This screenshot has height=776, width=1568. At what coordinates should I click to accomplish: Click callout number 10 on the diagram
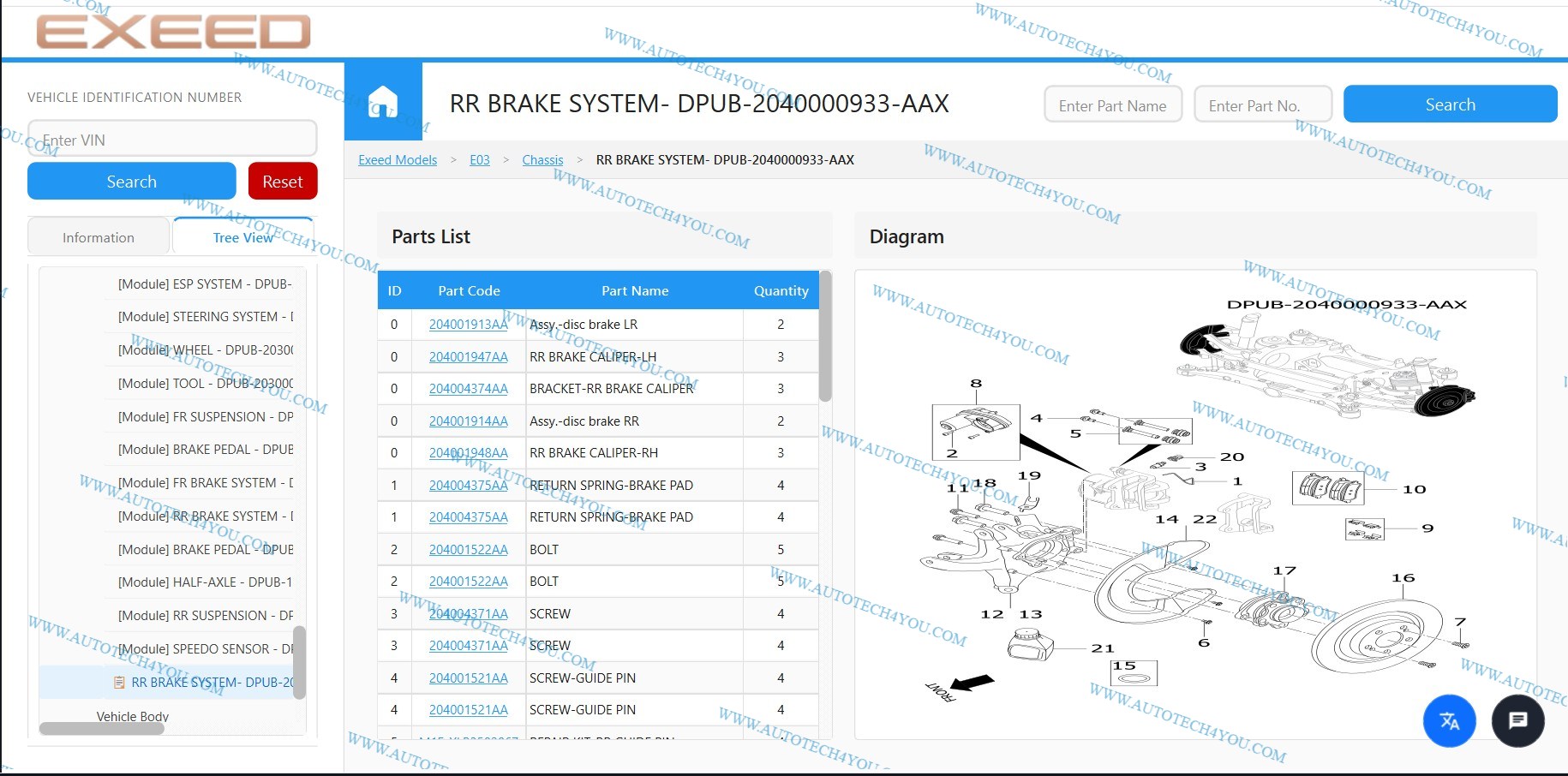1414,489
